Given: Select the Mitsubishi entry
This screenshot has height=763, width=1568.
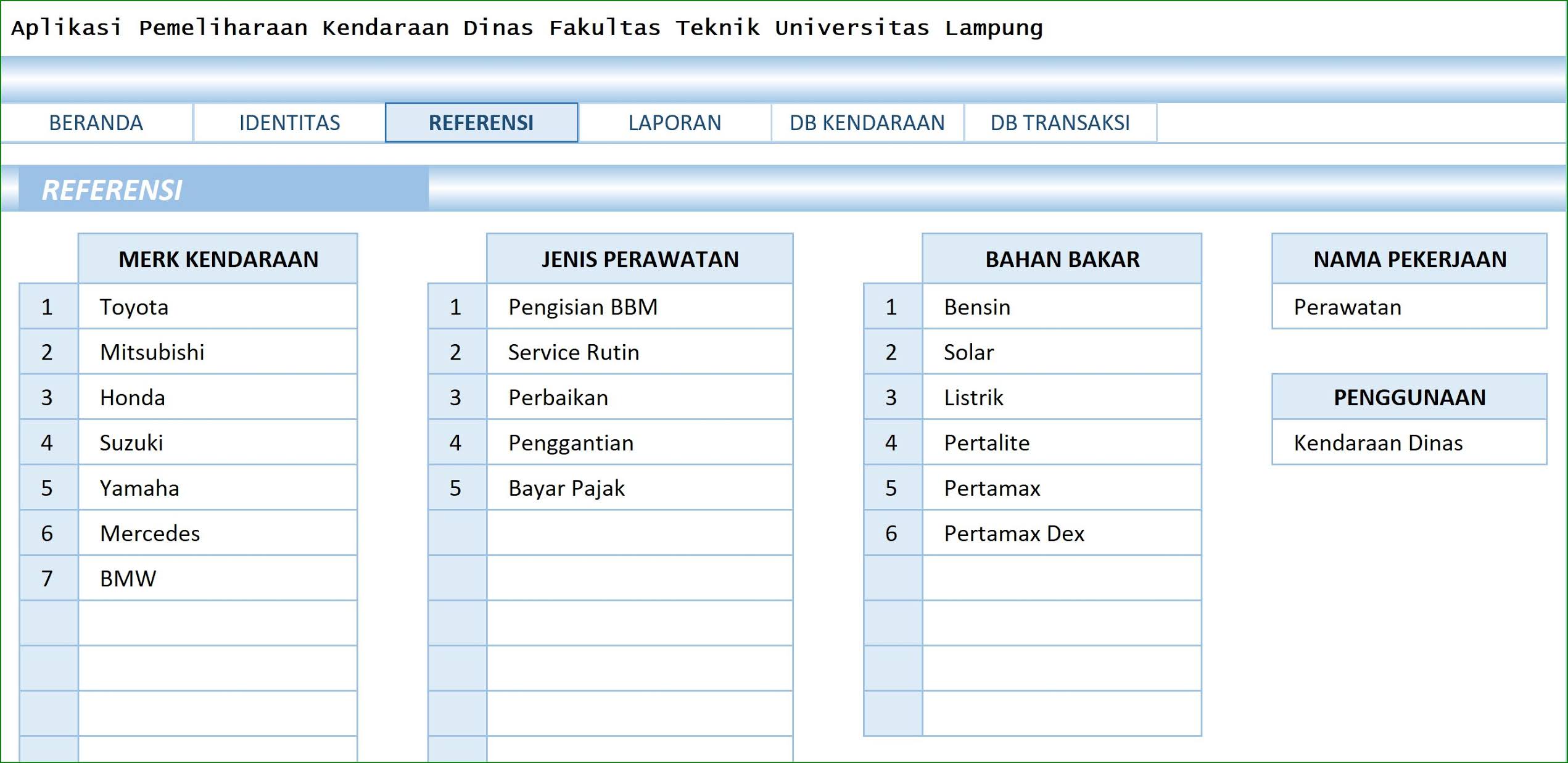Looking at the screenshot, I should click(x=218, y=352).
